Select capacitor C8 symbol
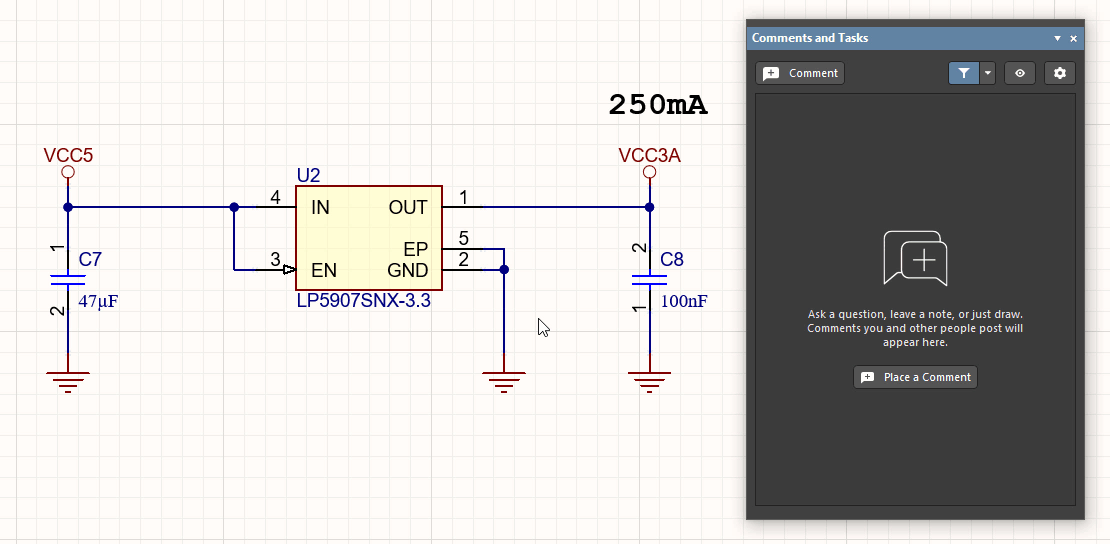This screenshot has width=1110, height=544. [649, 280]
